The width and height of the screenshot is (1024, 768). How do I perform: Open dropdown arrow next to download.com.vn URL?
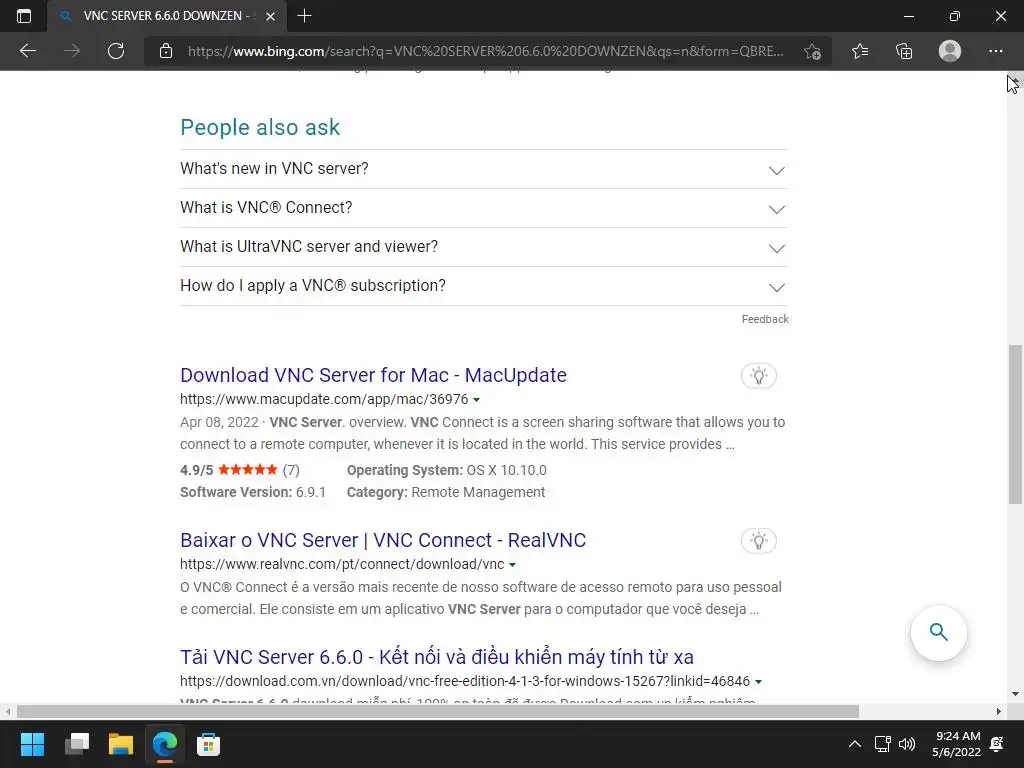coord(758,682)
